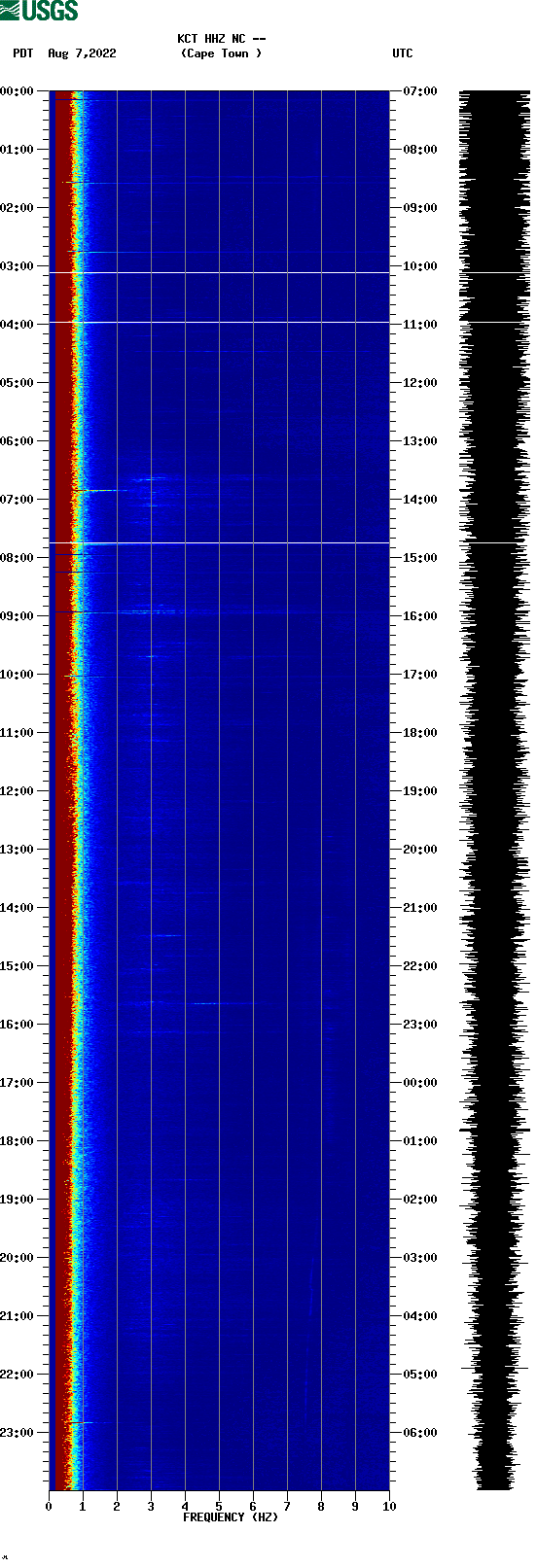
Task: Click the white data gap line just before 04:00 PDT in the spectrogram
Action: pos(219,322)
